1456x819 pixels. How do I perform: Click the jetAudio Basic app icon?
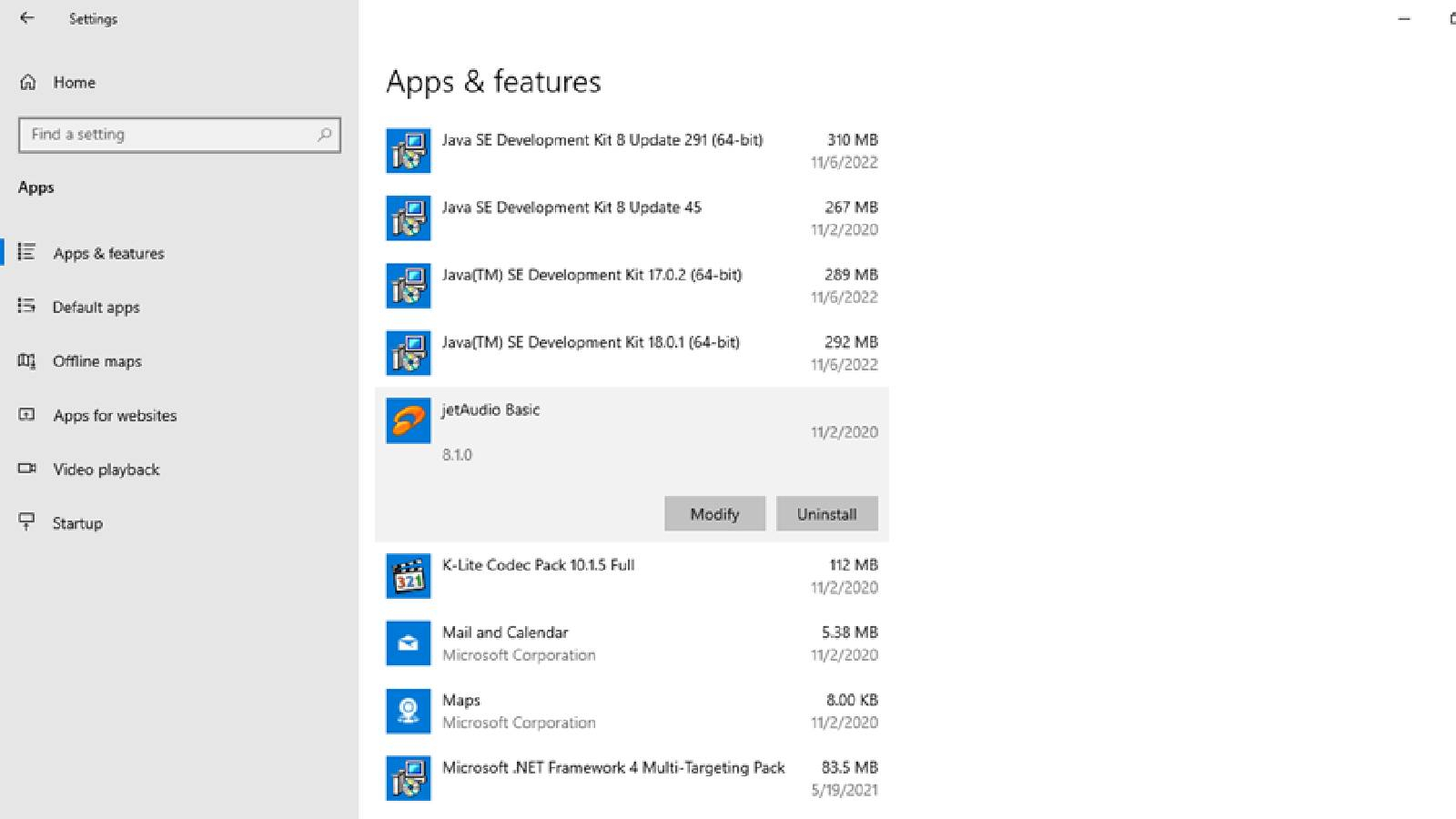[x=408, y=420]
